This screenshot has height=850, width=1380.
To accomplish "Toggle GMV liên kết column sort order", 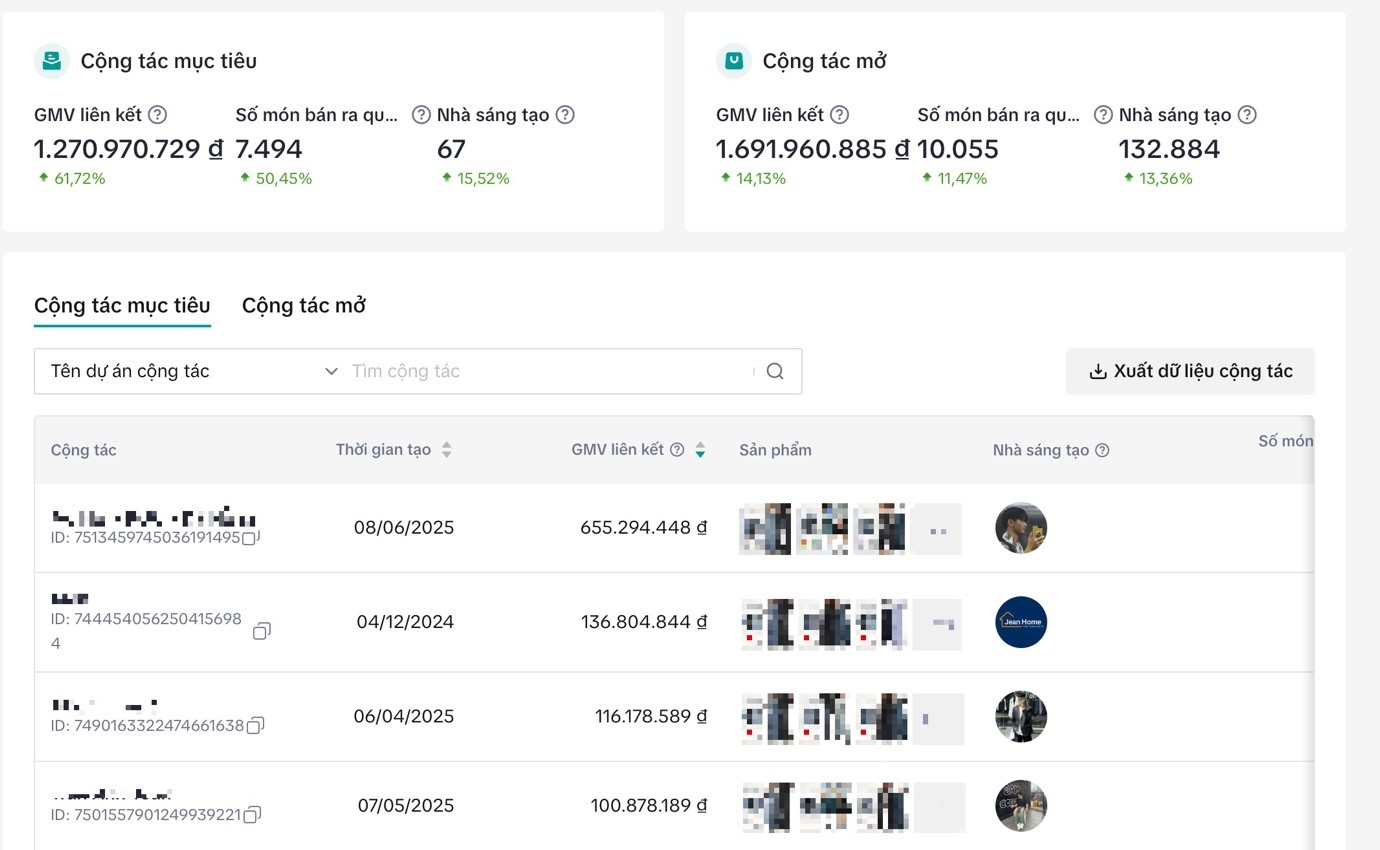I will [700, 450].
